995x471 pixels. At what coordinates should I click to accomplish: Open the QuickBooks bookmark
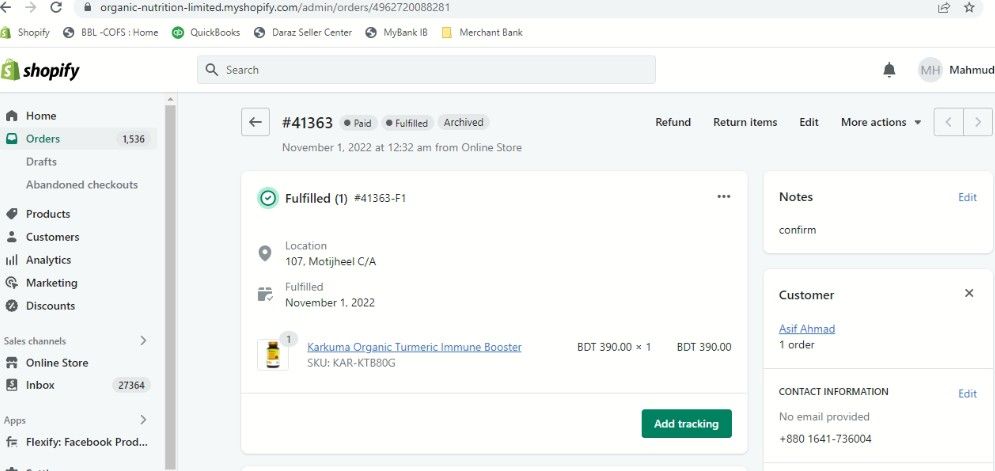click(206, 32)
